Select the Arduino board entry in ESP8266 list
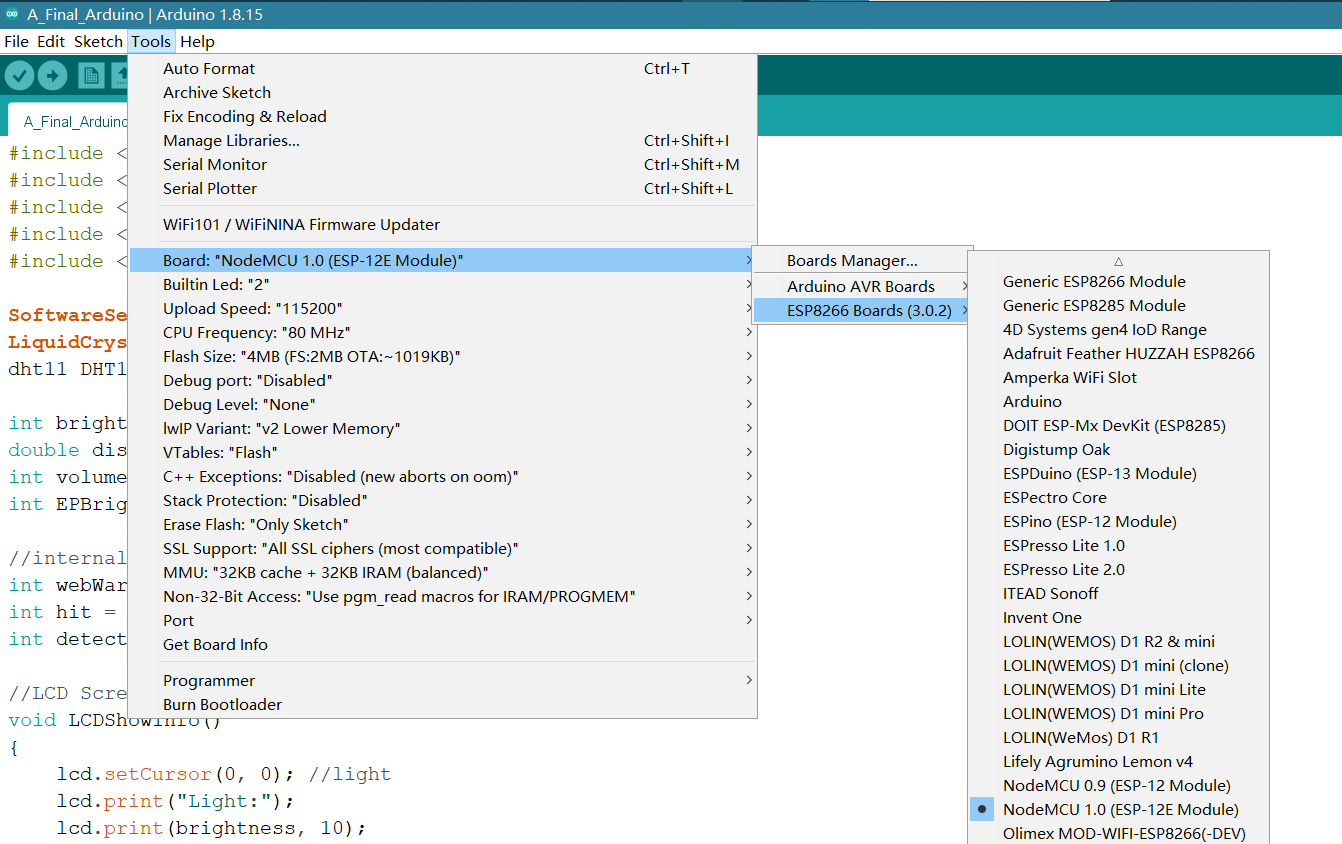Viewport: 1342px width, 844px height. 1119,402
